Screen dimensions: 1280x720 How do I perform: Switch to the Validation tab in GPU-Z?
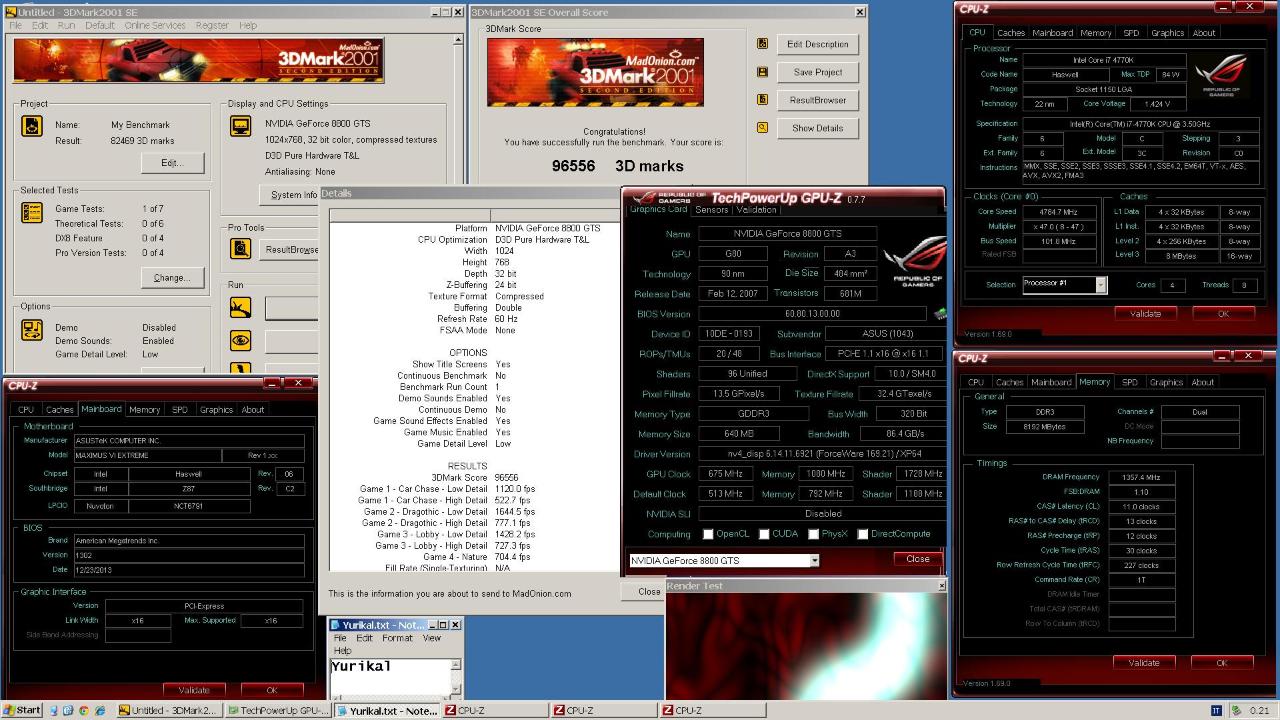(756, 210)
